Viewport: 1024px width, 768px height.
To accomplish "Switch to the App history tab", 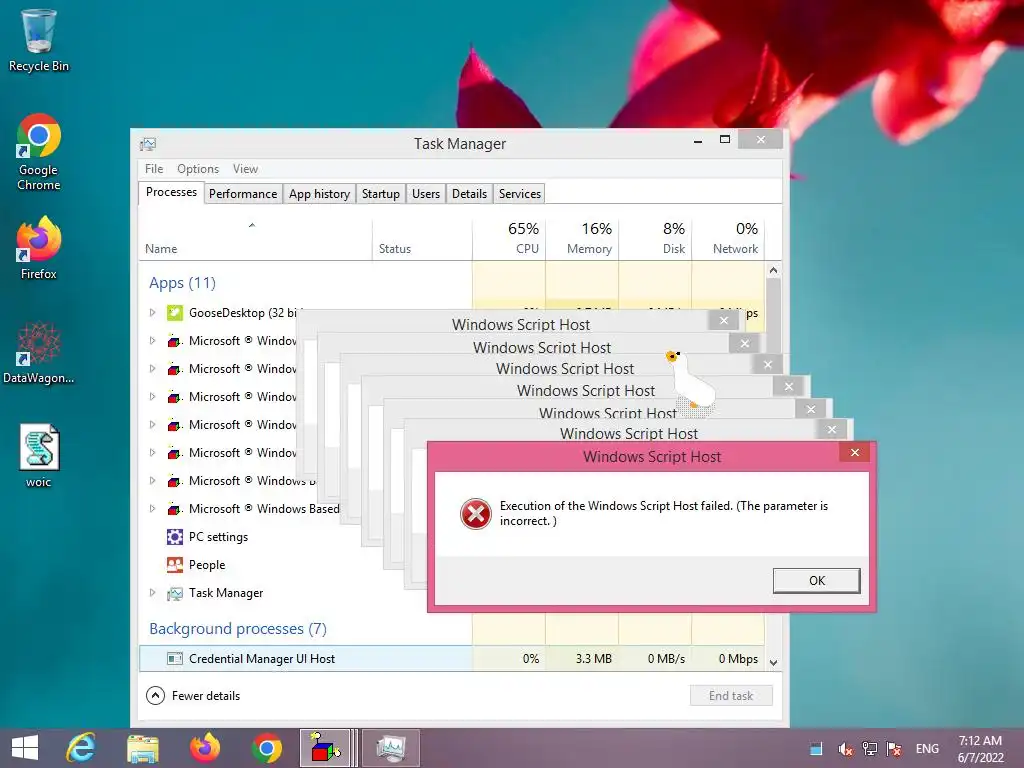I will point(319,194).
